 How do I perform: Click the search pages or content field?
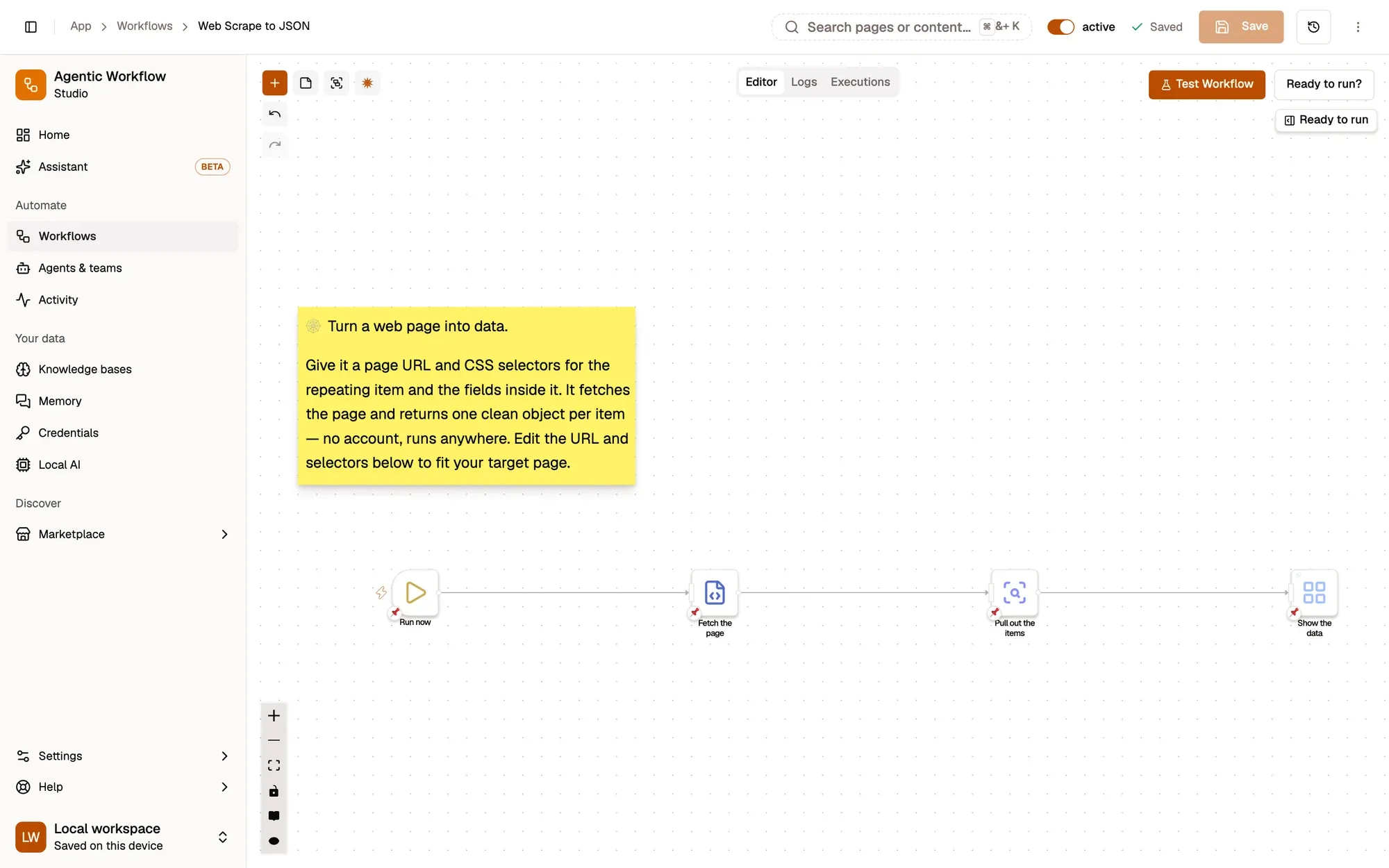click(x=901, y=26)
